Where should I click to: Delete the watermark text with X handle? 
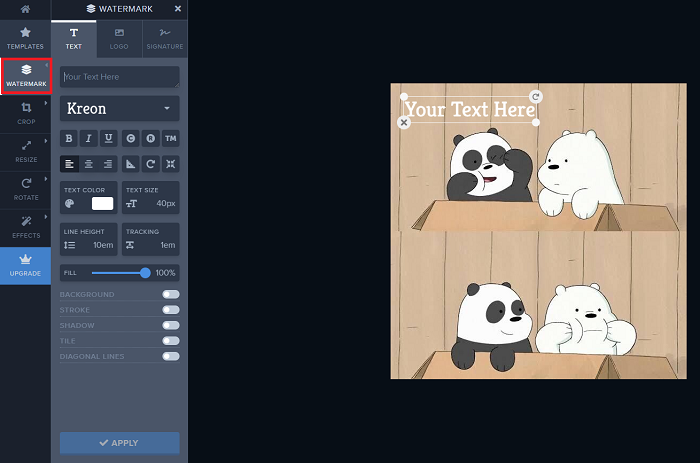coord(404,122)
